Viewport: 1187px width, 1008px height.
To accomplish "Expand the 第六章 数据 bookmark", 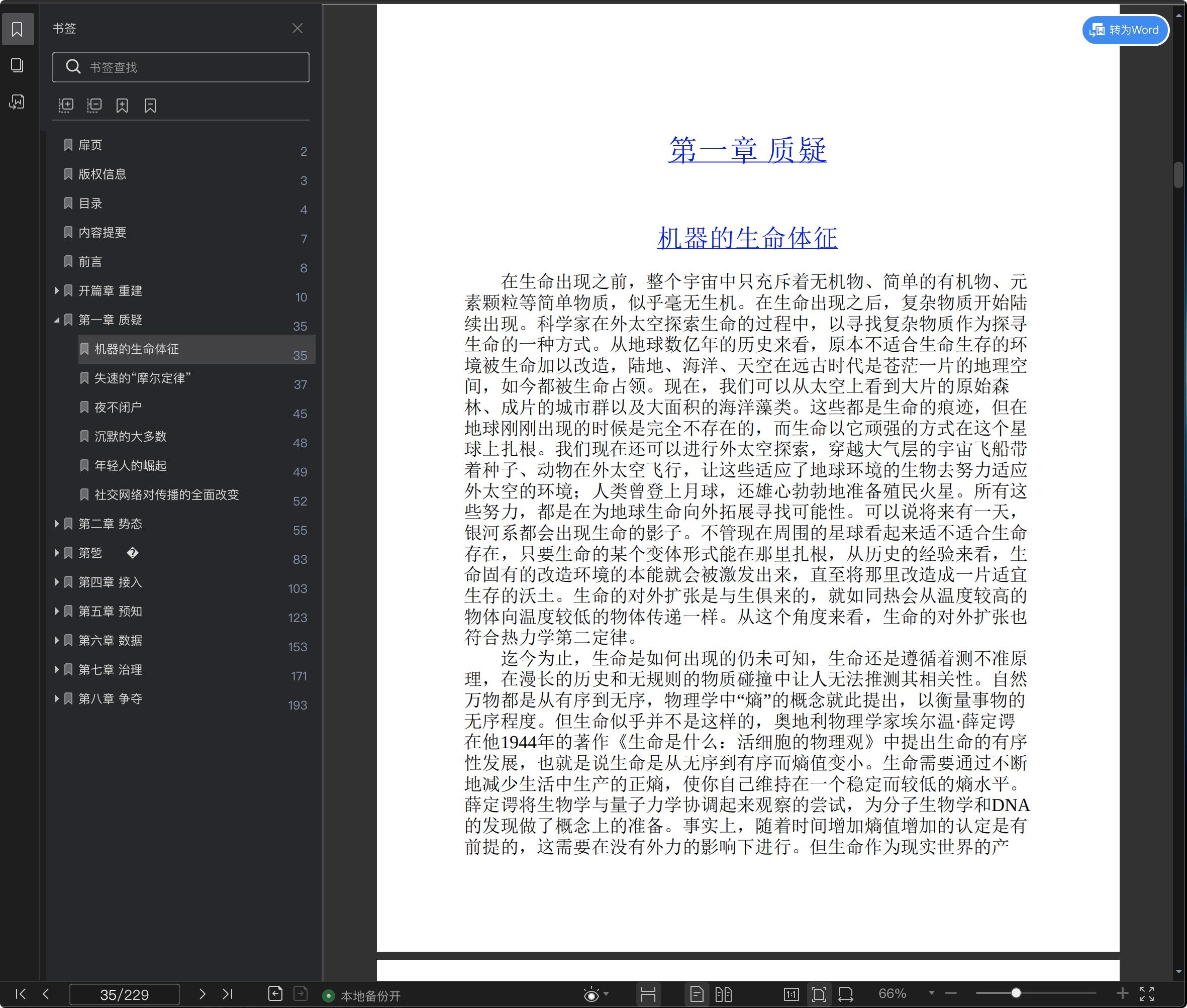I will (x=57, y=640).
